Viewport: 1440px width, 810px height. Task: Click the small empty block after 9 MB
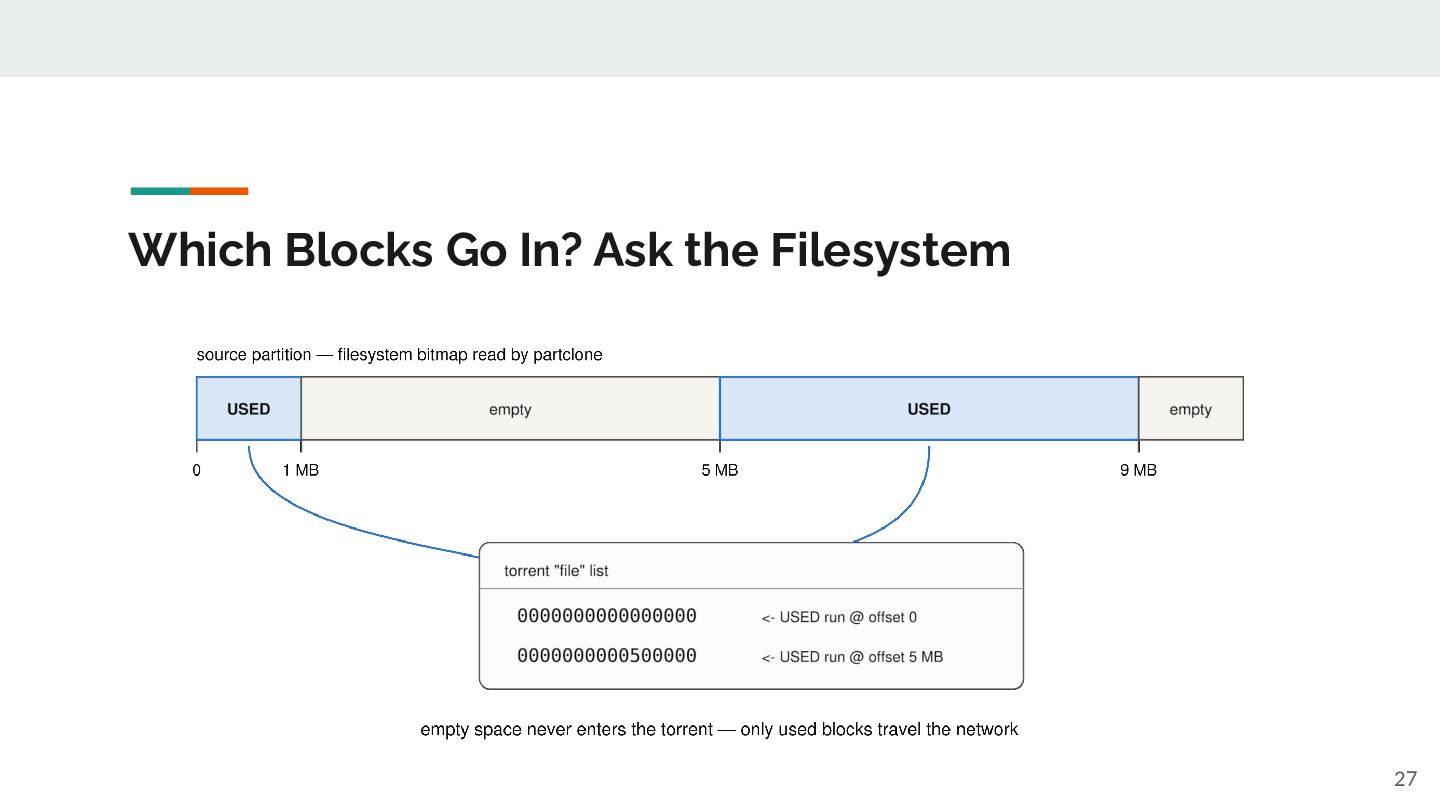[1191, 408]
